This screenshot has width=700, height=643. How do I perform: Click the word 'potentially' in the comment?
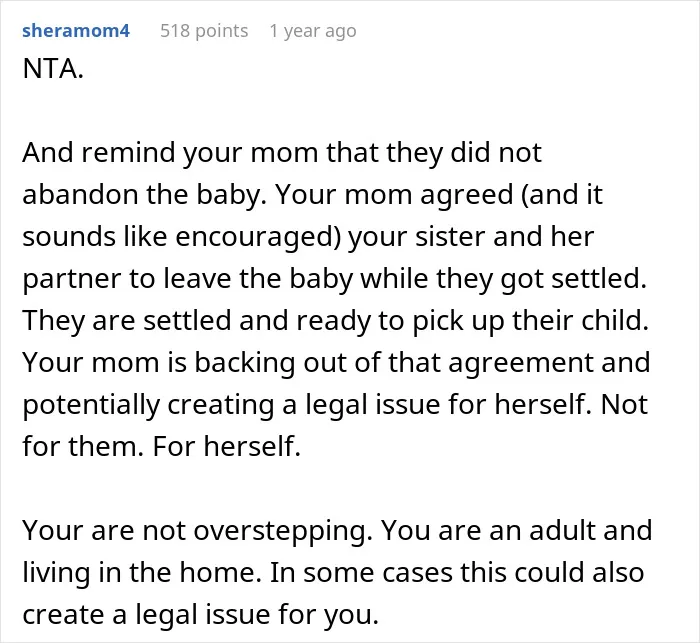[x=91, y=405]
